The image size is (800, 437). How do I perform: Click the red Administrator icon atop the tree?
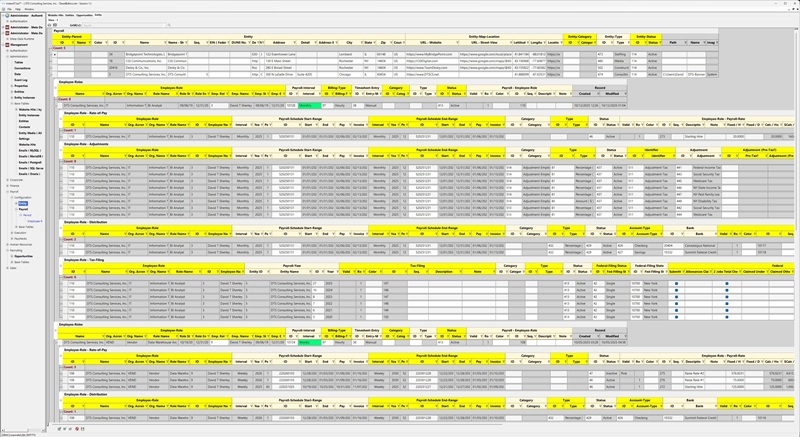pyautogui.click(x=4, y=16)
